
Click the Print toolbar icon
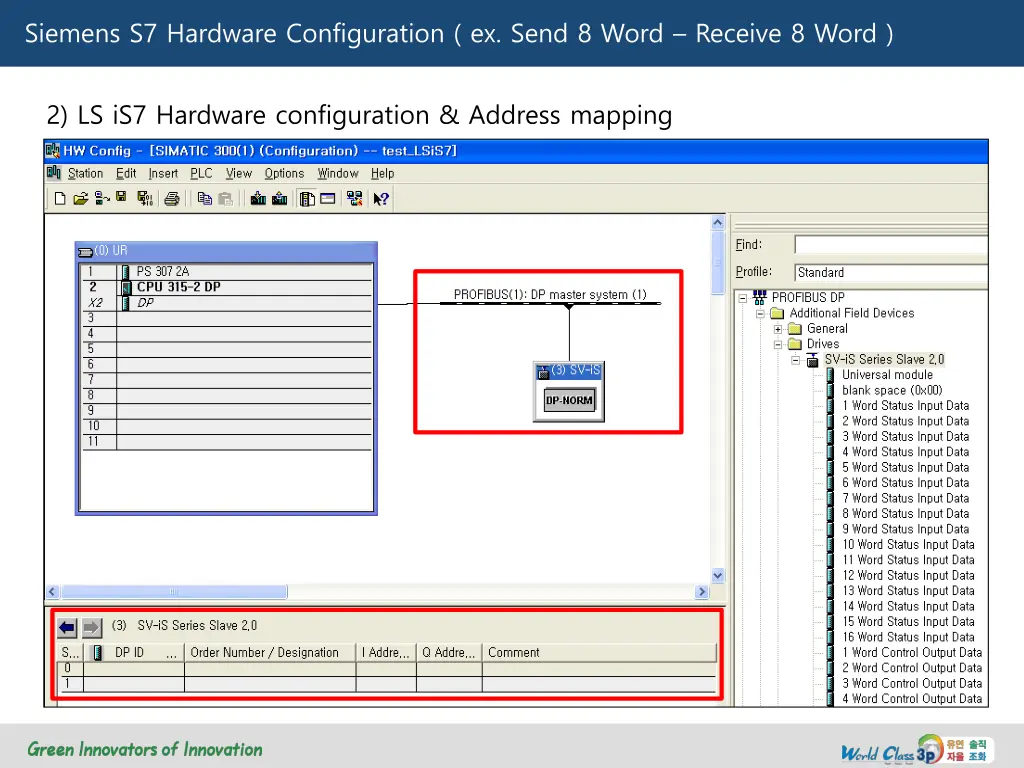[172, 199]
